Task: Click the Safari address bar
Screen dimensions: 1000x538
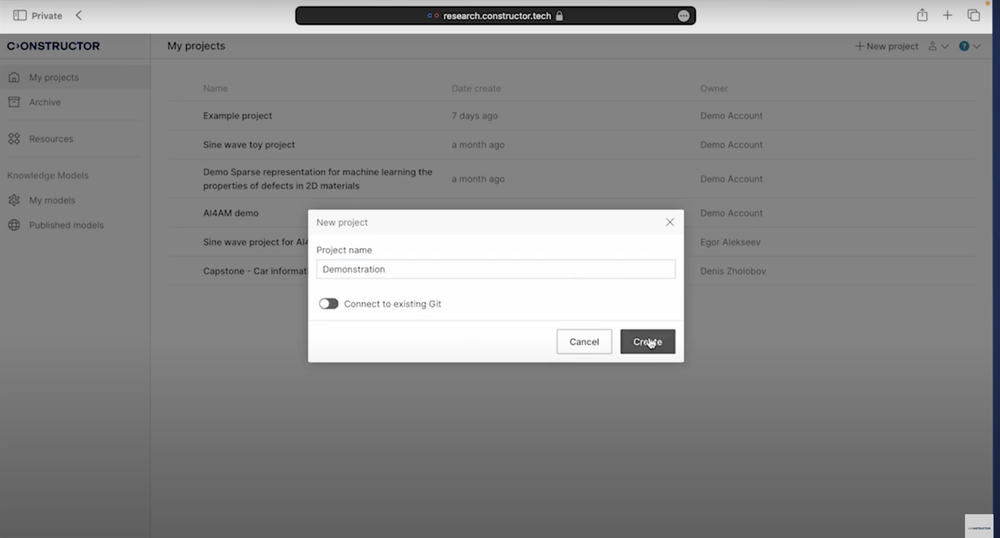Action: click(496, 16)
